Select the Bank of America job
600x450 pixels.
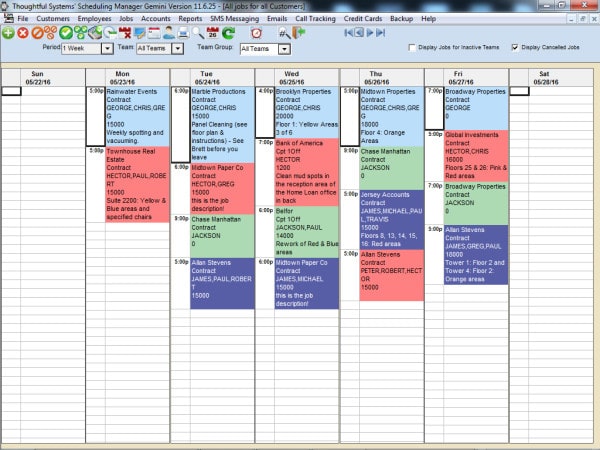307,172
